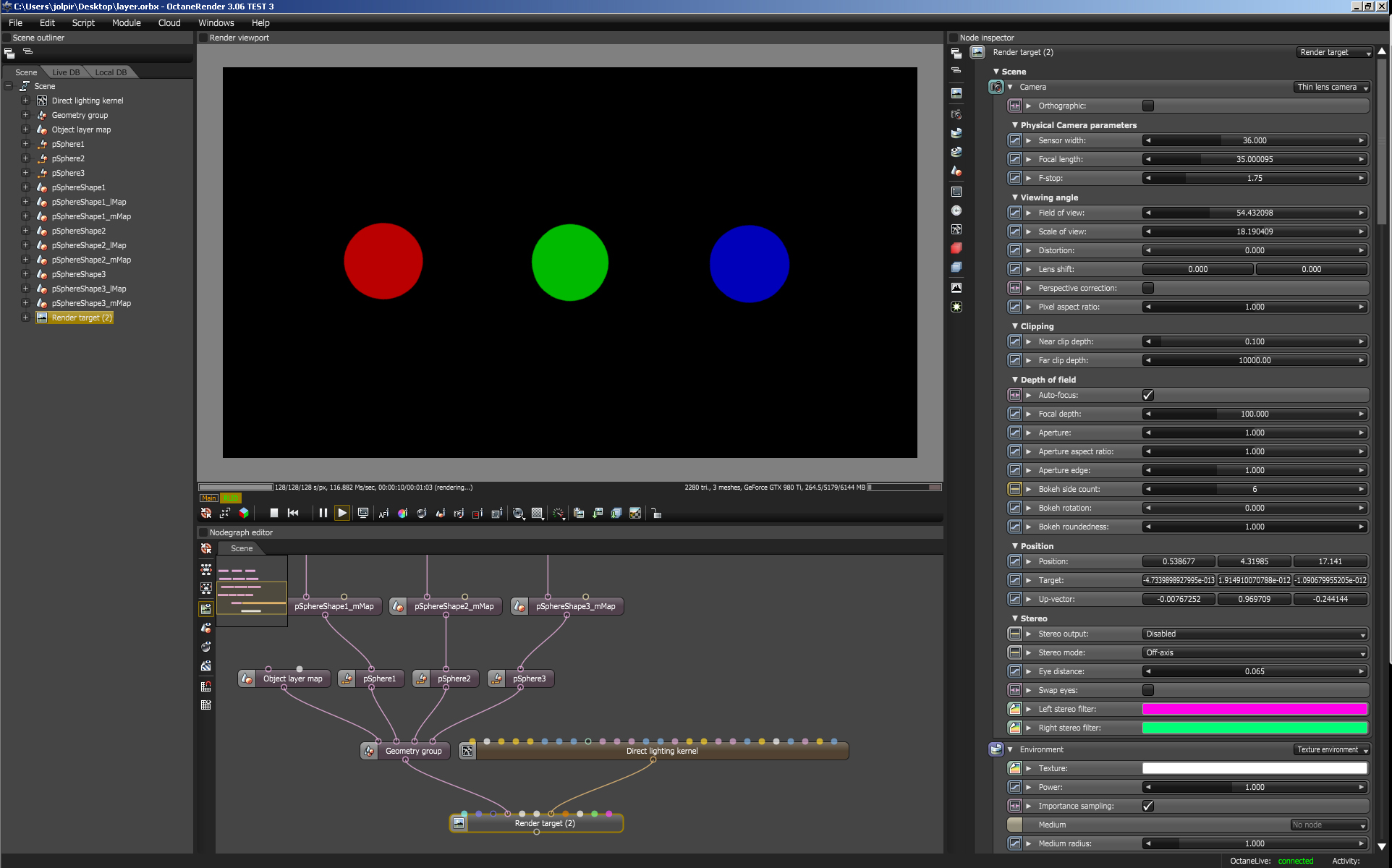Click the Direct lighting kernel node icon
Screen dimensions: 1392x868
pos(467,751)
